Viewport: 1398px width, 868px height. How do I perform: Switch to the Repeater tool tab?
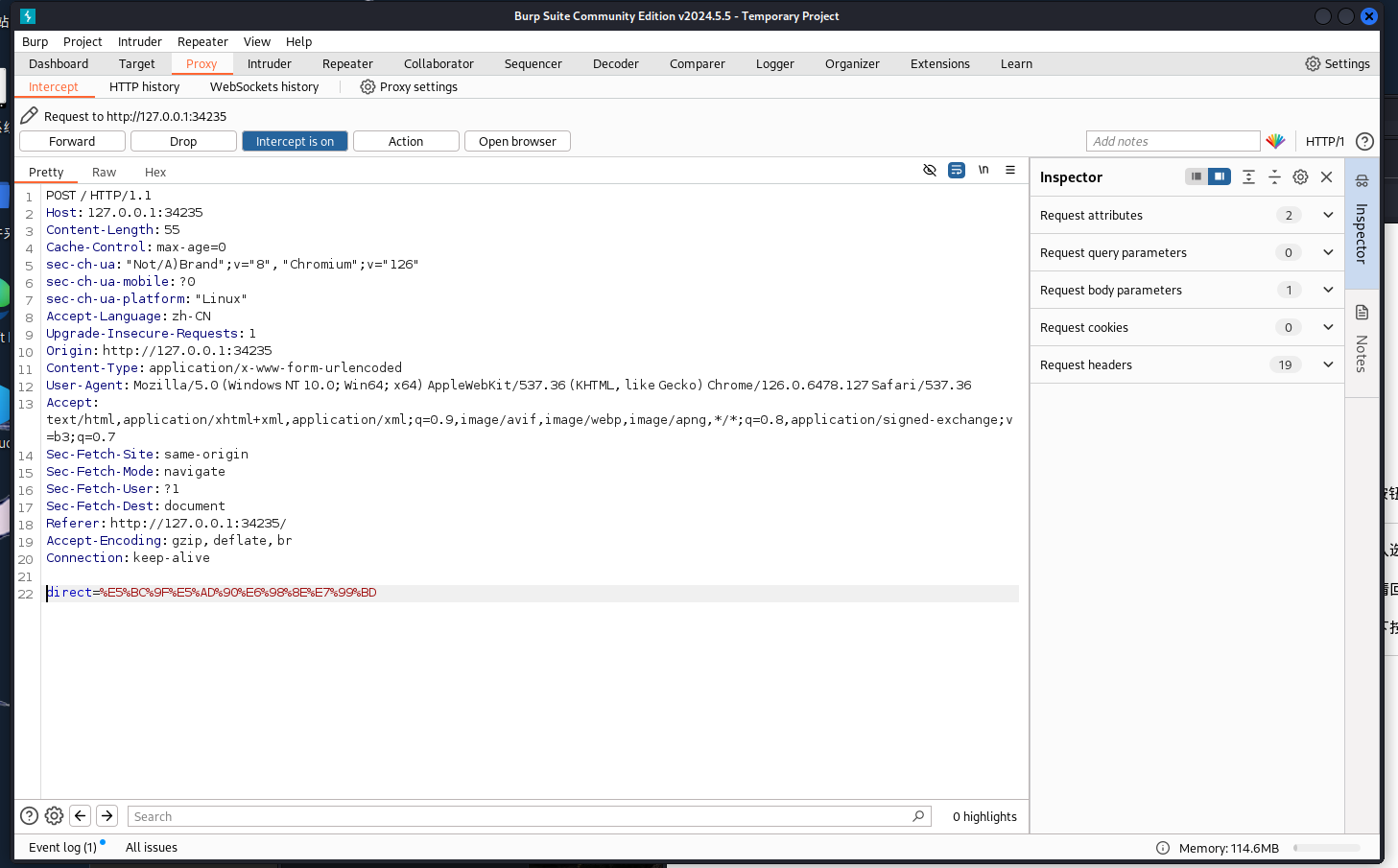point(347,63)
